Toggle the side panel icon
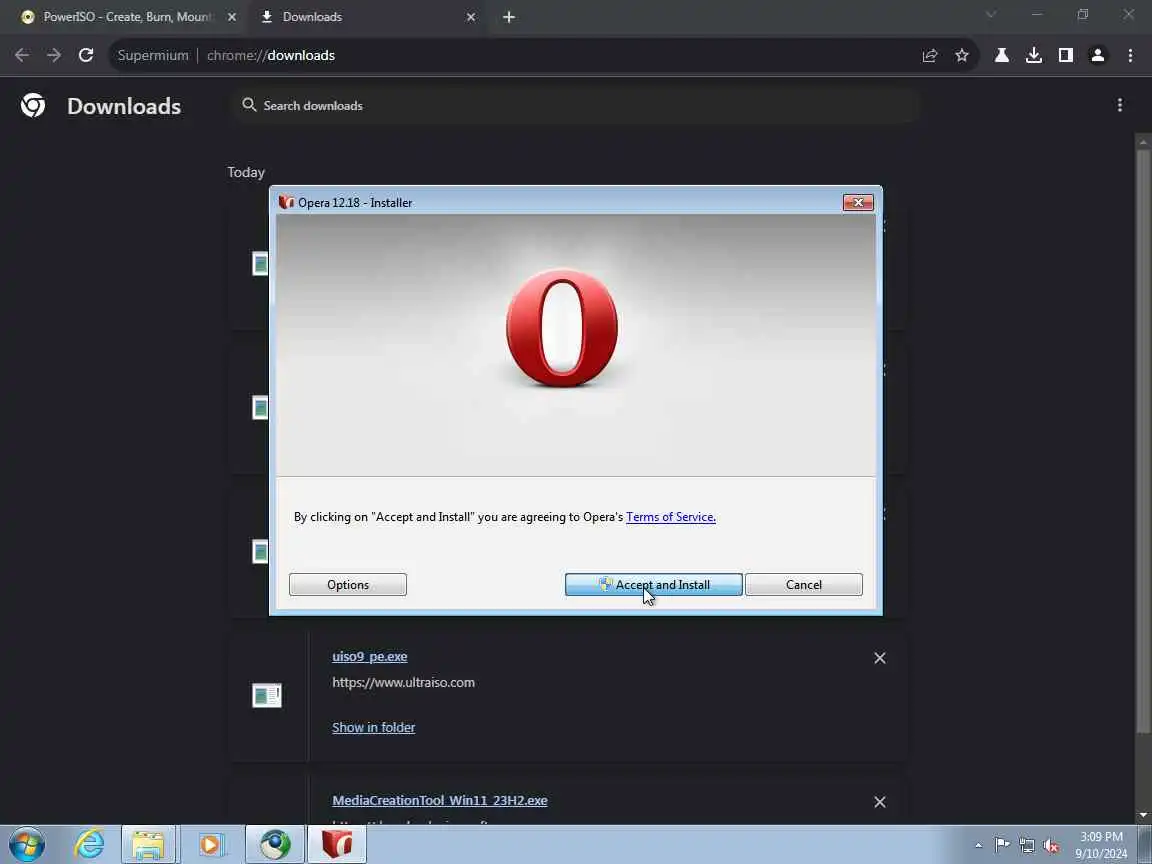 (x=1066, y=55)
